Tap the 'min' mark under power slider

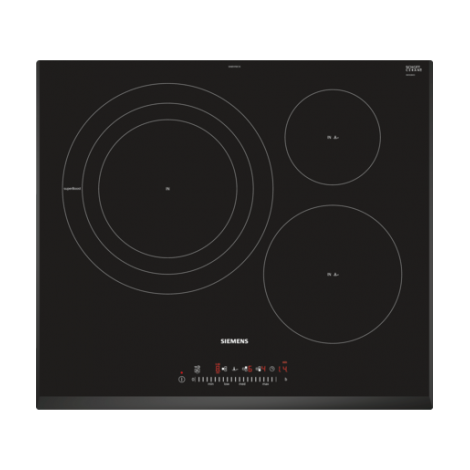point(211,384)
